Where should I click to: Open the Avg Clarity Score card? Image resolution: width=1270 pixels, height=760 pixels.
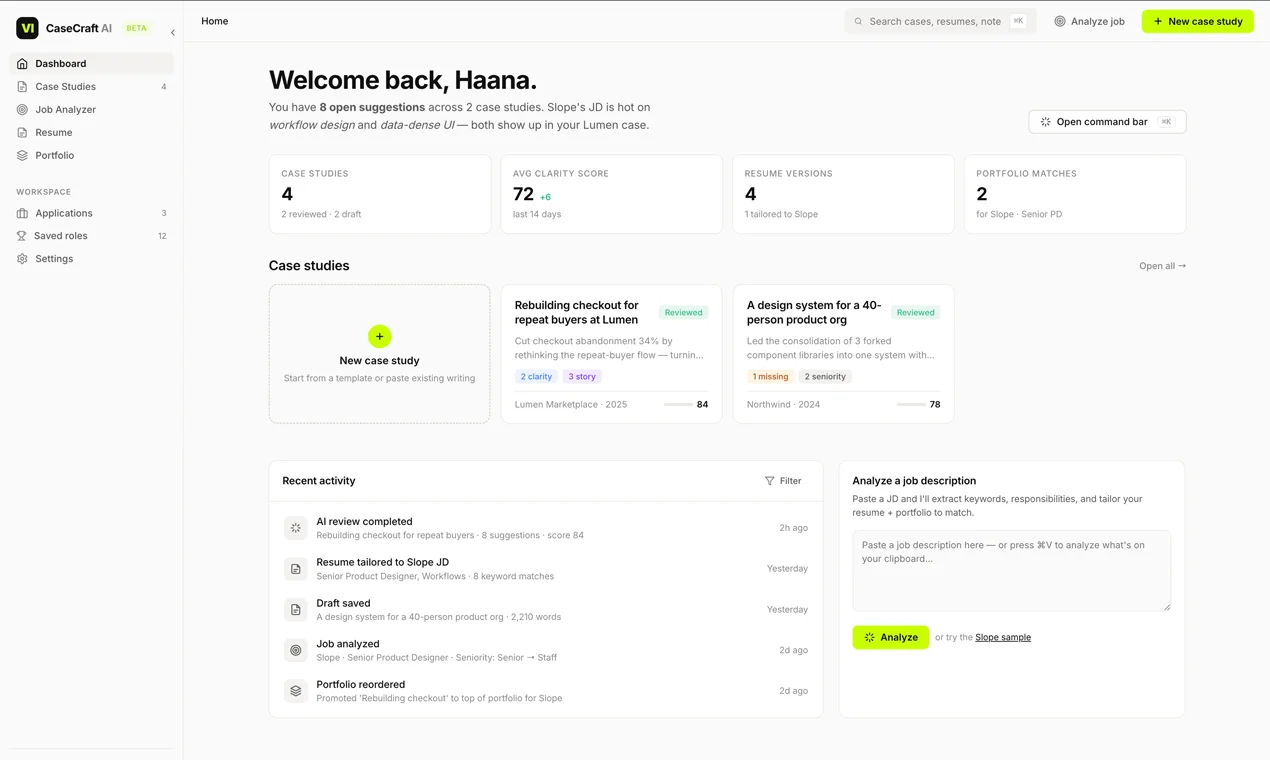click(x=612, y=194)
